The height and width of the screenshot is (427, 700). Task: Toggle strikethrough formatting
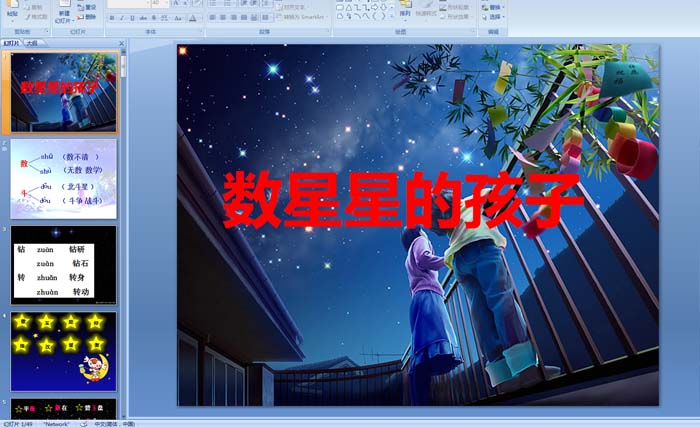tap(143, 18)
